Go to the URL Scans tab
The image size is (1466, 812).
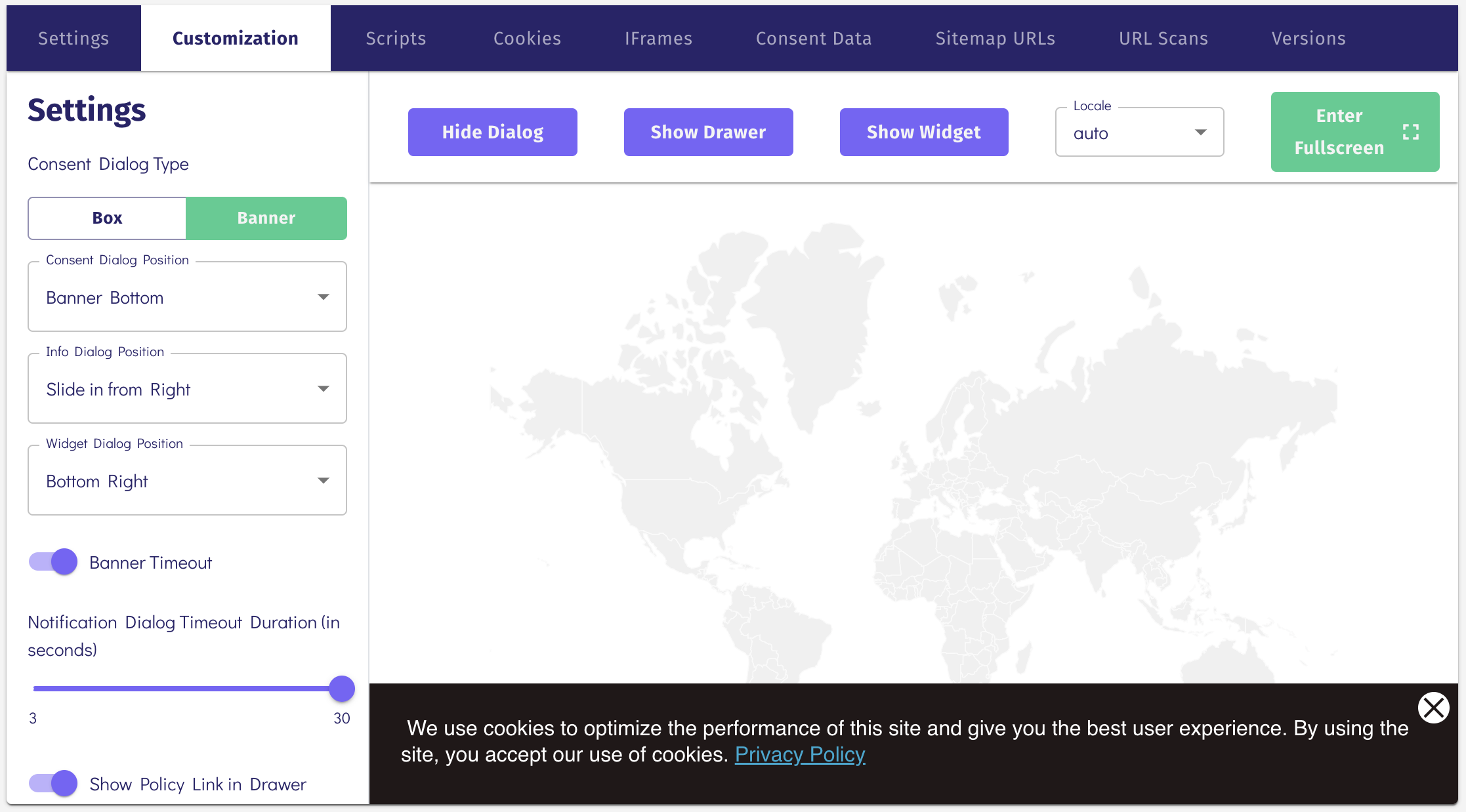[x=1163, y=39]
